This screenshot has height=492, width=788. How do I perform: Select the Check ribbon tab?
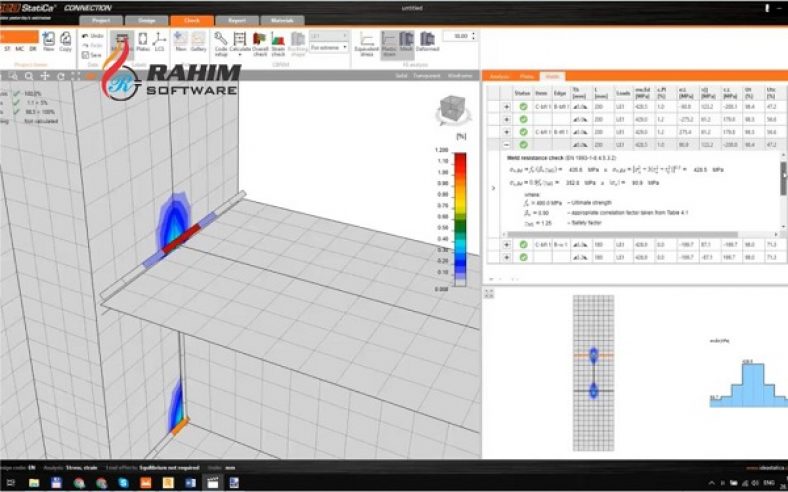192,21
